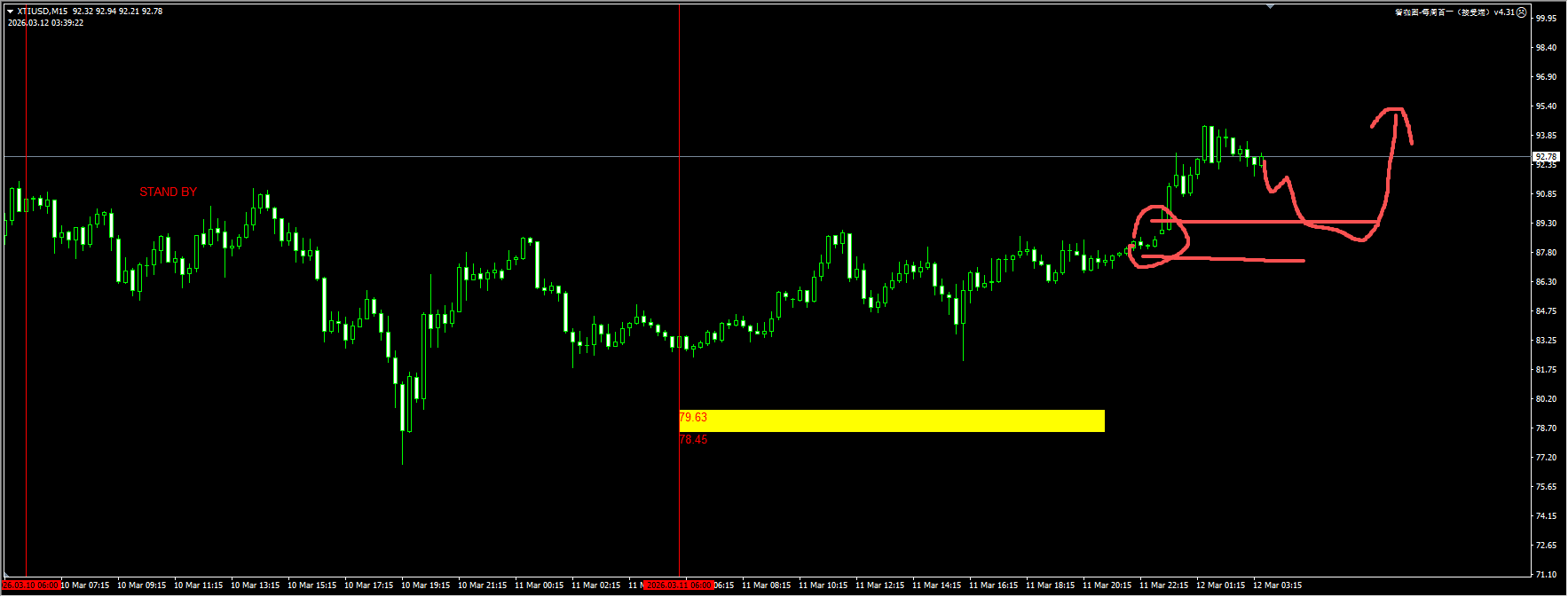The width and height of the screenshot is (1568, 597).
Task: Click the red 03.10 06:00 time marker
Action: pyautogui.click(x=30, y=585)
